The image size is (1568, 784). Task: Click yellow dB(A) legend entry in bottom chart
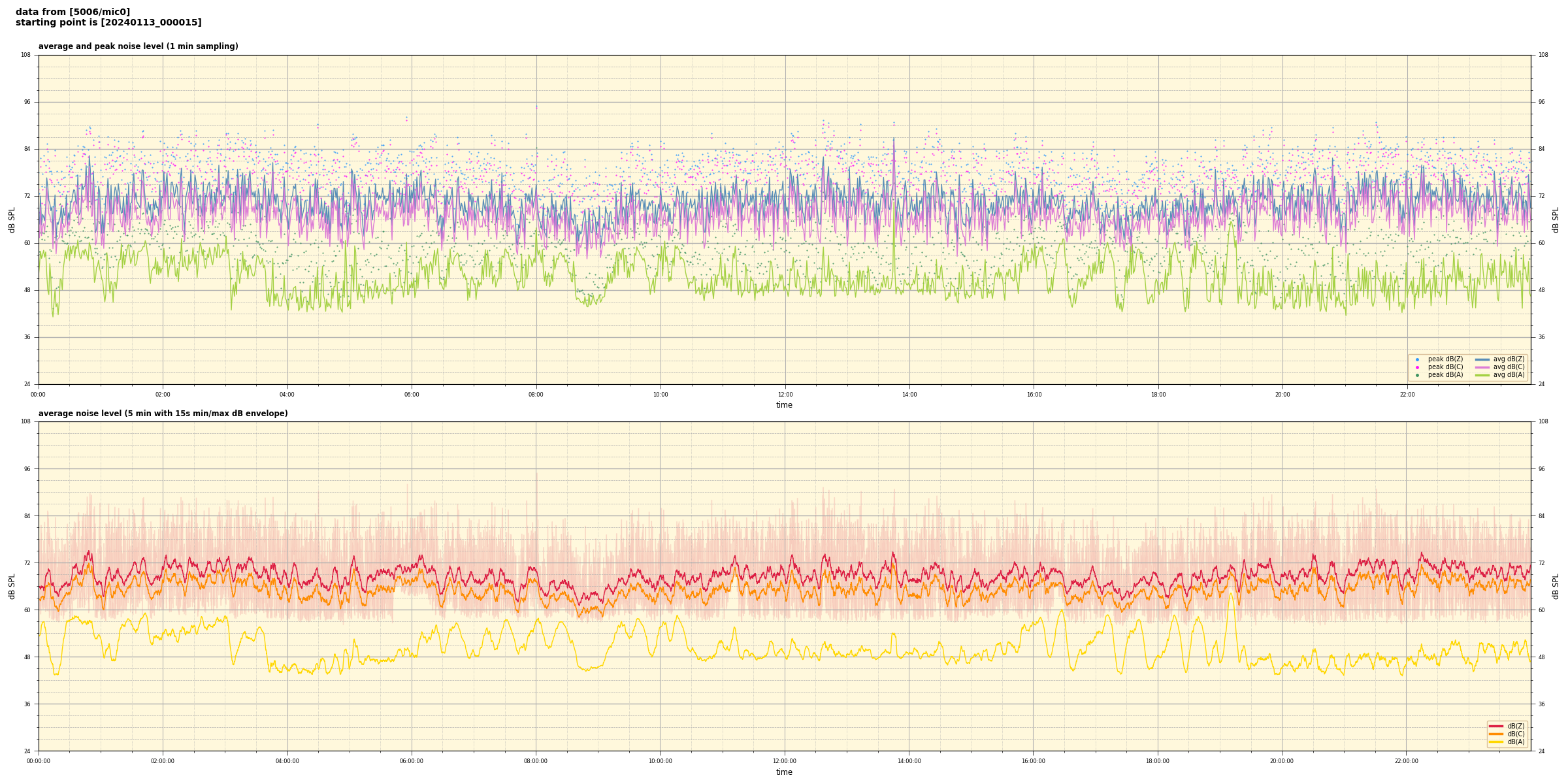1495,742
